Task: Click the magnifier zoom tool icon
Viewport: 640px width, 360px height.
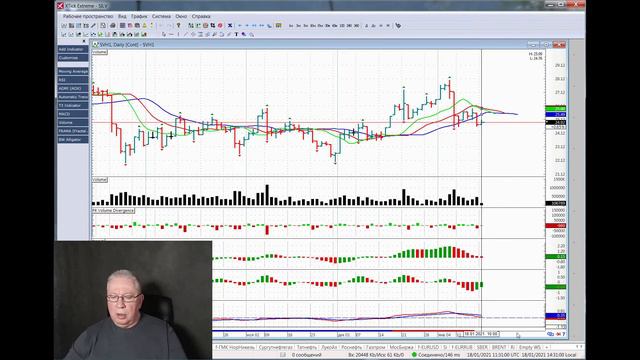Action: click(251, 35)
